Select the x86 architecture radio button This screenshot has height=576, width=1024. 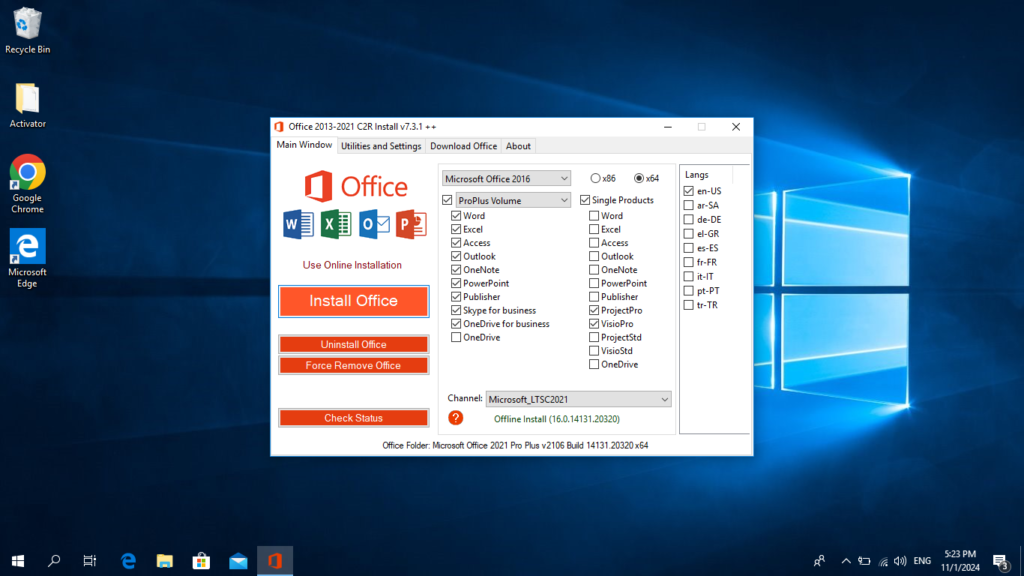595,178
